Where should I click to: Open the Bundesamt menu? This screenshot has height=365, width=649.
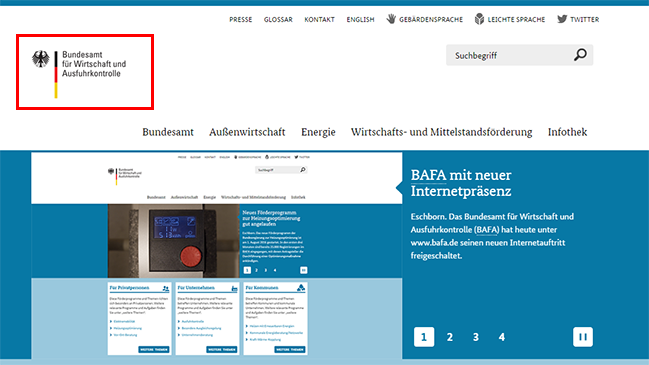click(168, 132)
